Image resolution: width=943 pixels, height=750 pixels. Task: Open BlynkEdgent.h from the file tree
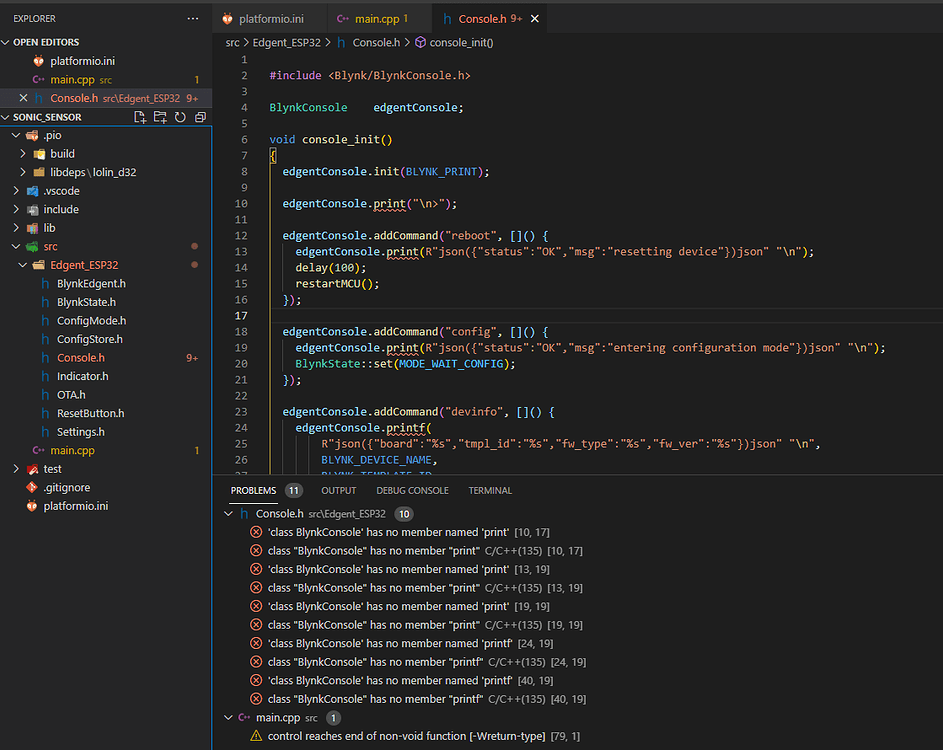pyautogui.click(x=91, y=284)
